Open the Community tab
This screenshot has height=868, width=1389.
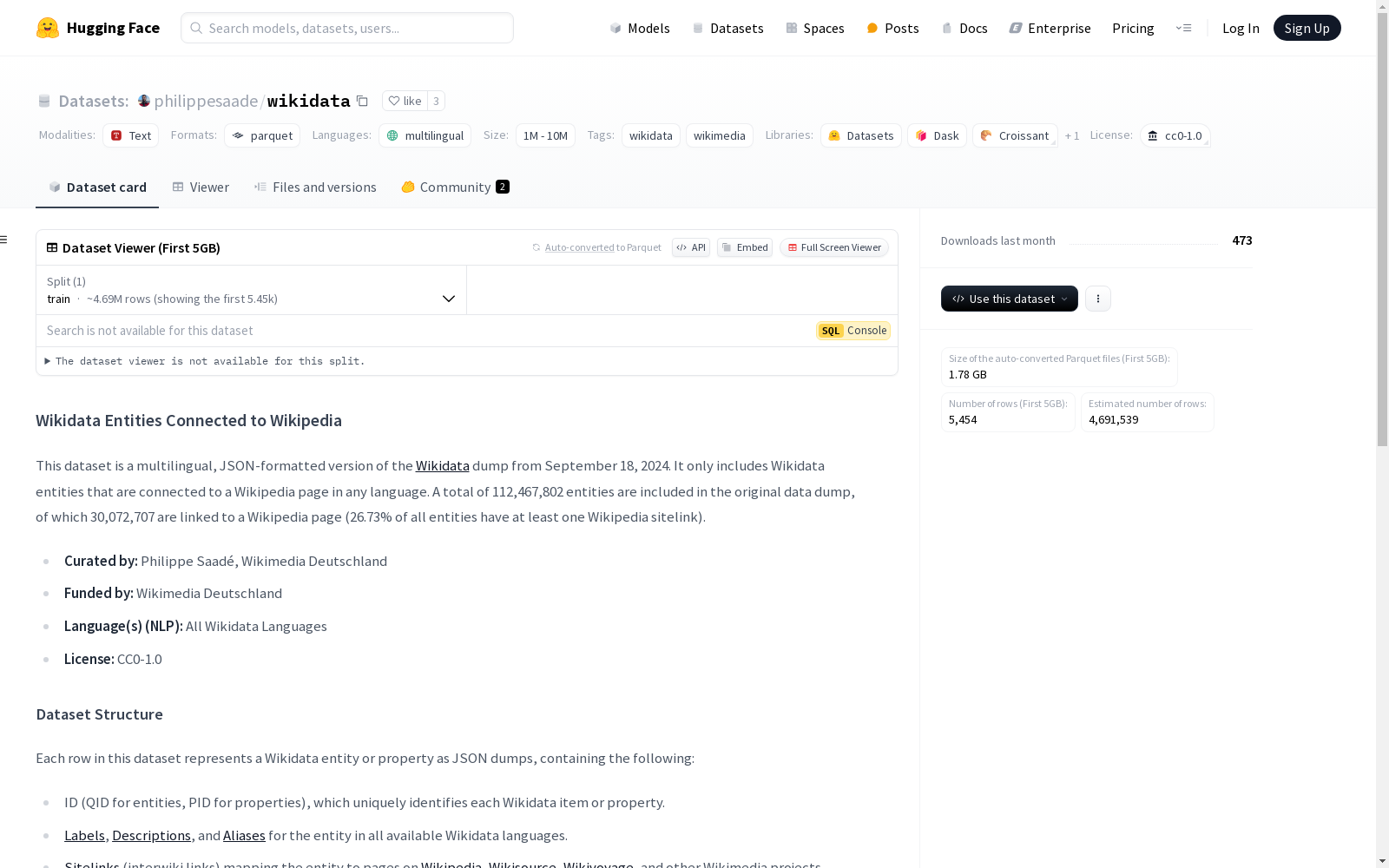pyautogui.click(x=455, y=187)
